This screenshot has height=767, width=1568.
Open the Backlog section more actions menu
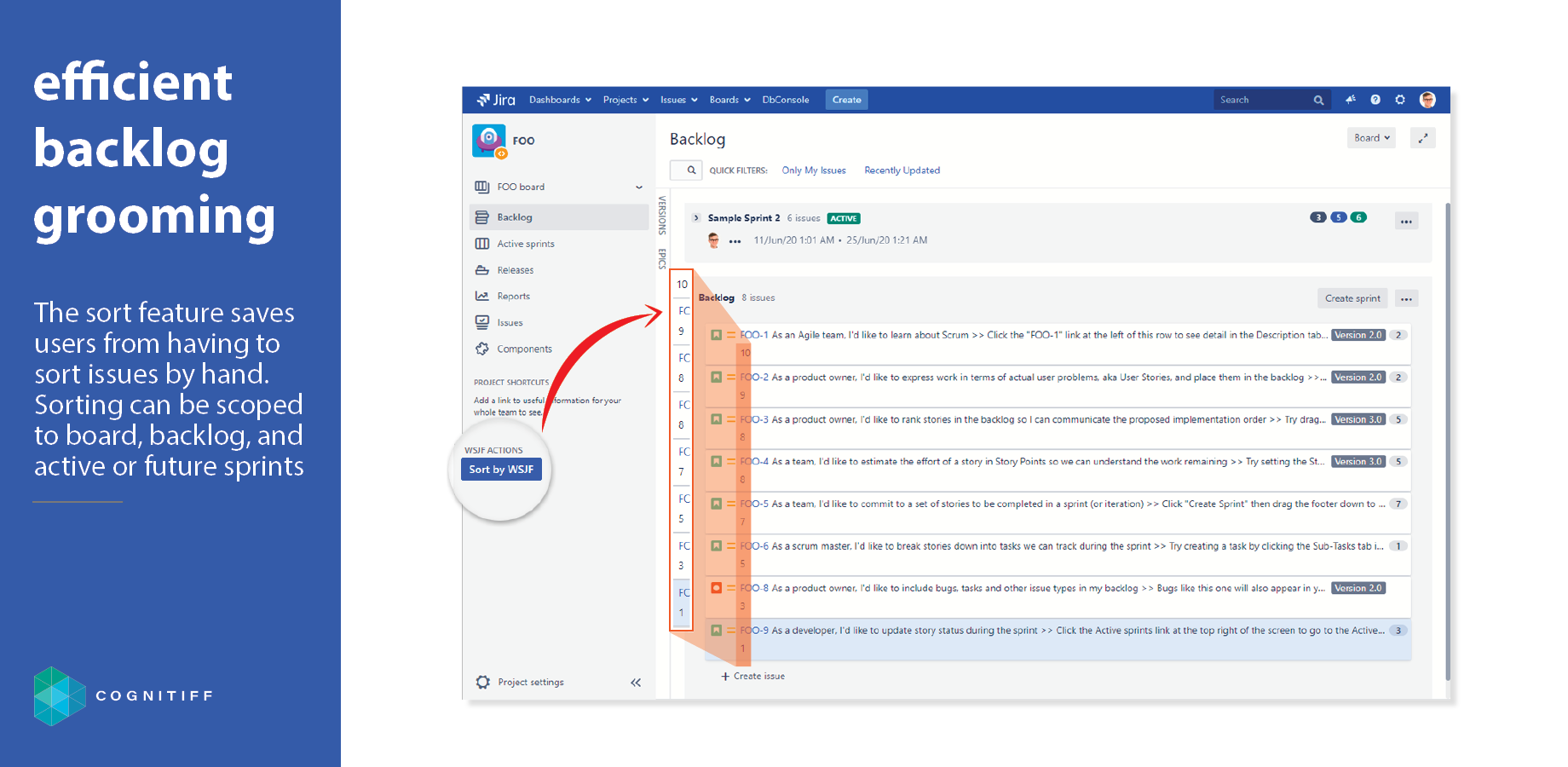[x=1406, y=299]
